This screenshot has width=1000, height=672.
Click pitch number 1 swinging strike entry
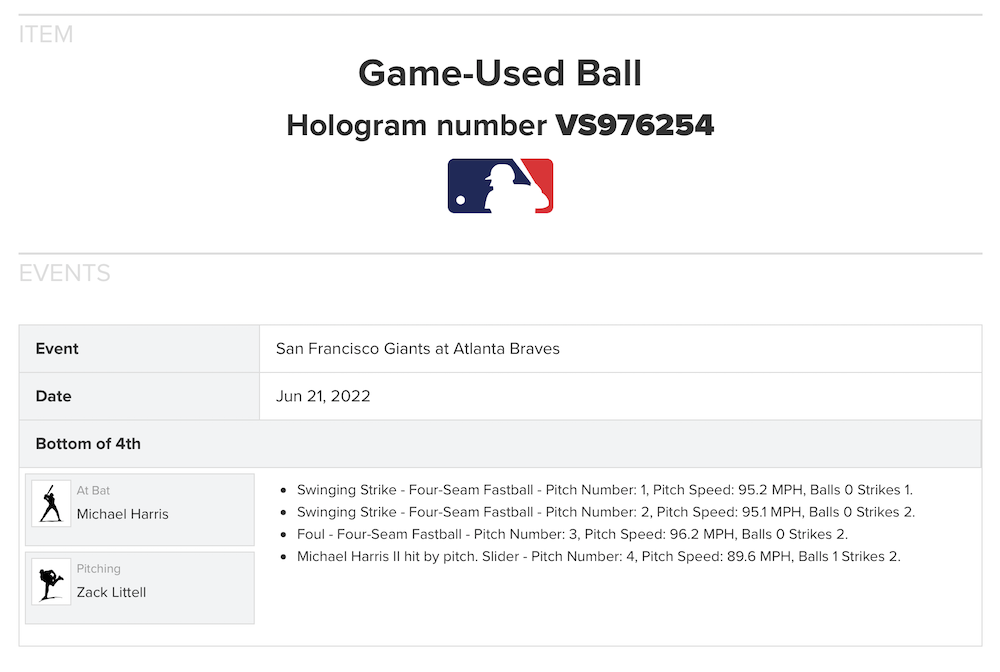tap(604, 490)
